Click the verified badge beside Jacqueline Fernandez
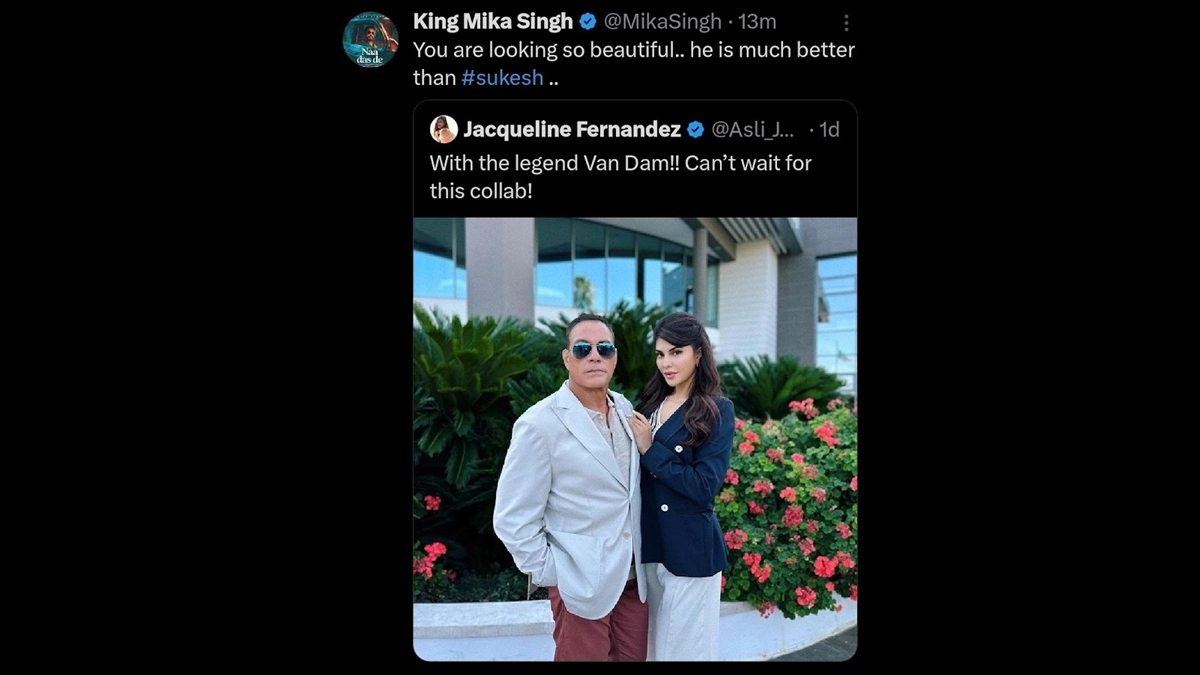 coord(695,129)
